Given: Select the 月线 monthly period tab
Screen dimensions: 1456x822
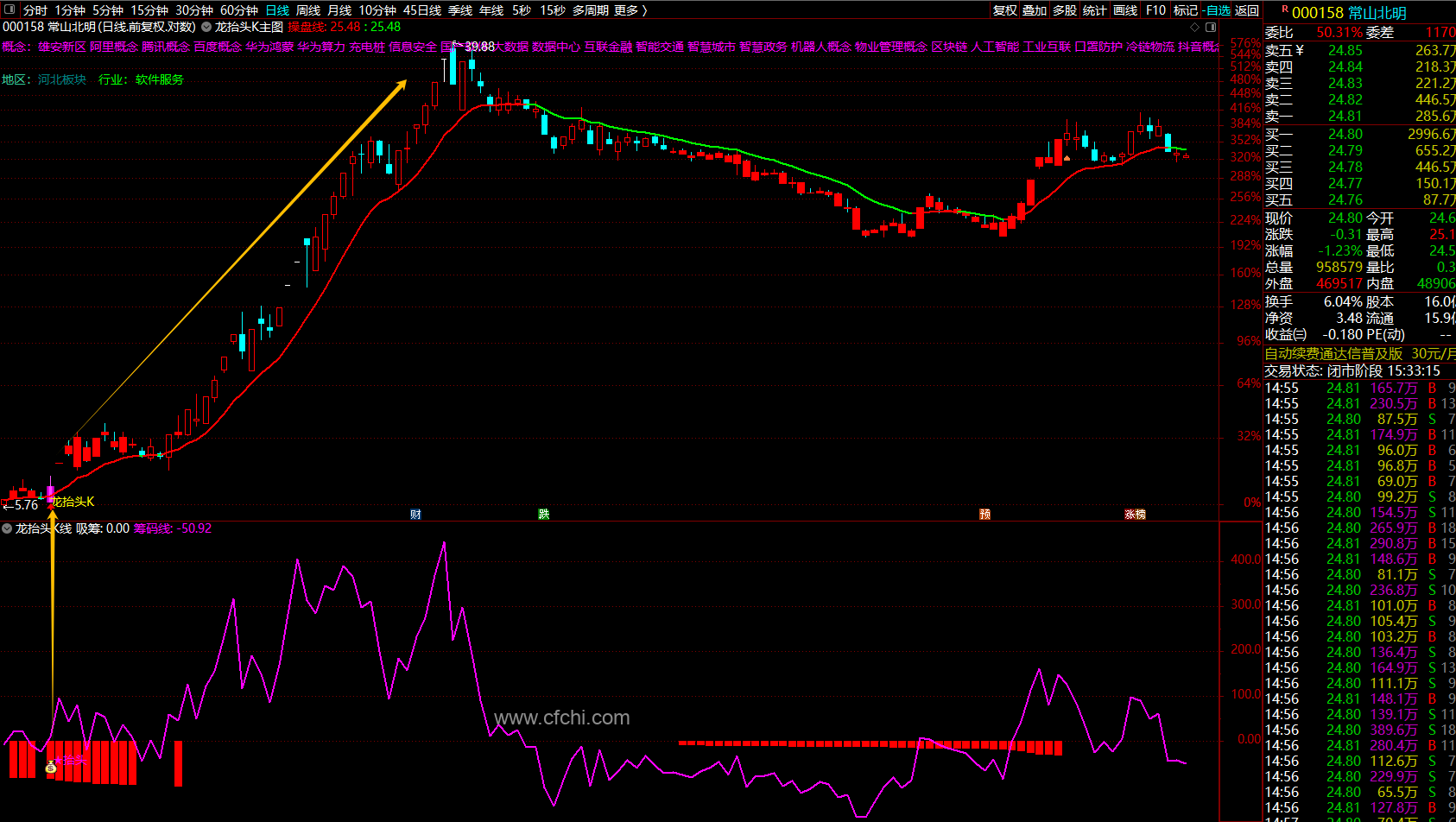Looking at the screenshot, I should [x=339, y=10].
